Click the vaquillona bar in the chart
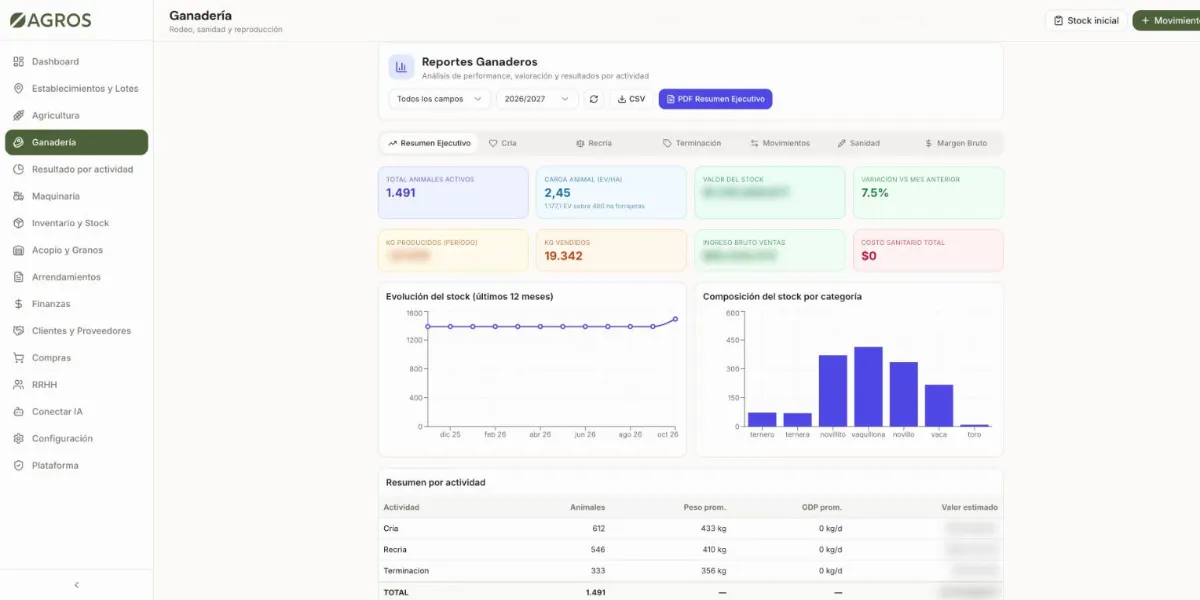Screen dimensions: 1200x600 [868, 387]
